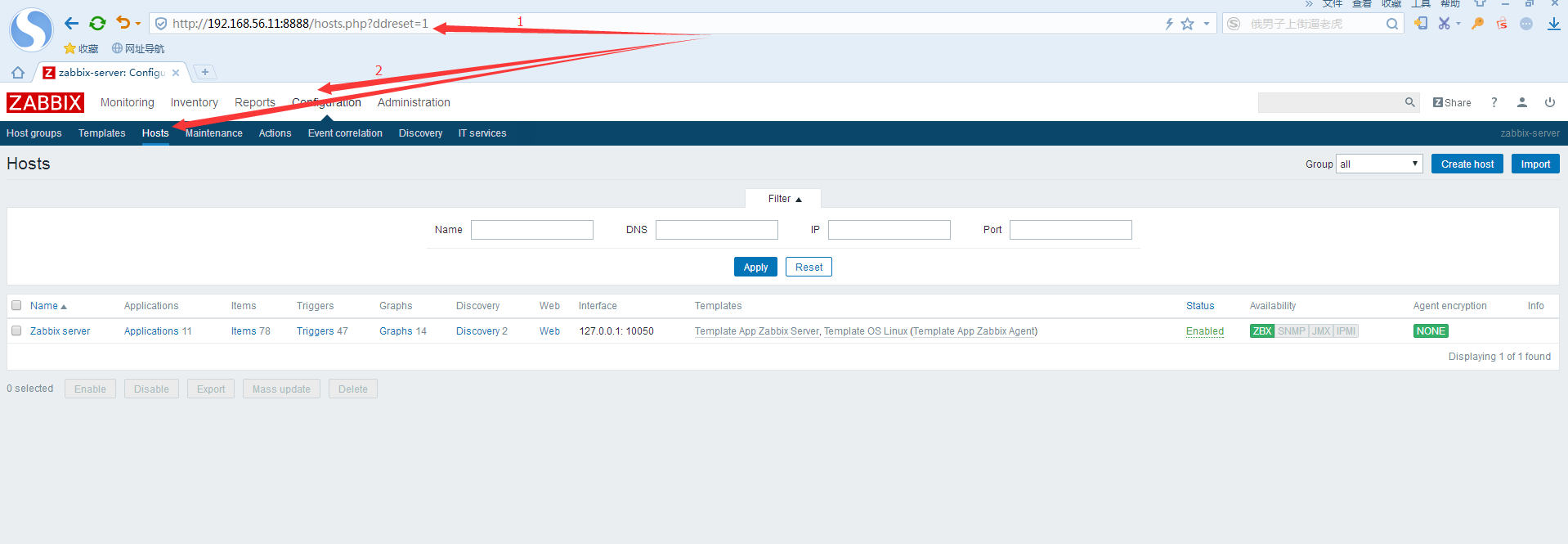
Task: Open Template OS Linux link
Action: tap(866, 331)
